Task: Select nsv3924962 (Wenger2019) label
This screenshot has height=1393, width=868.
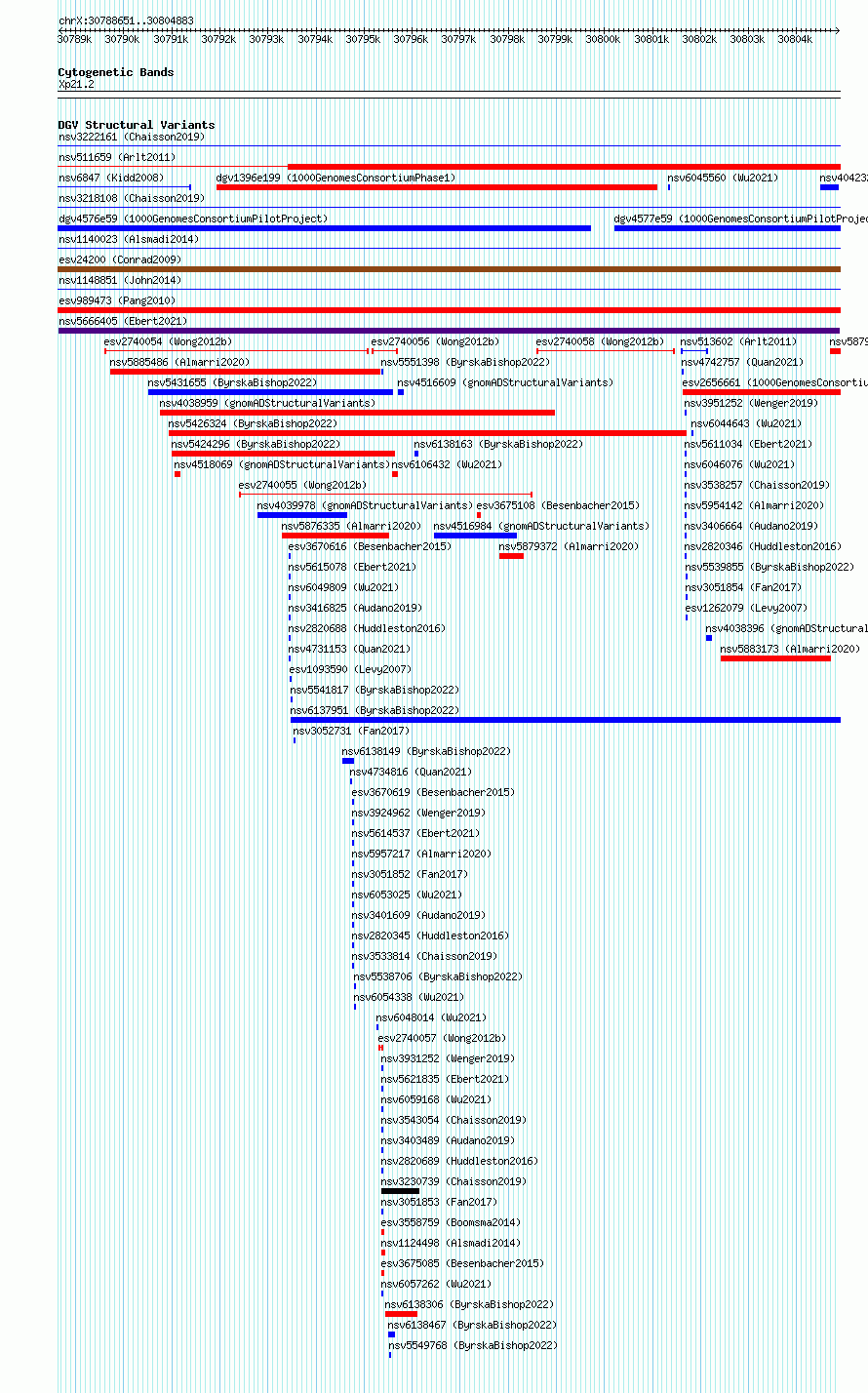Action: tap(418, 814)
